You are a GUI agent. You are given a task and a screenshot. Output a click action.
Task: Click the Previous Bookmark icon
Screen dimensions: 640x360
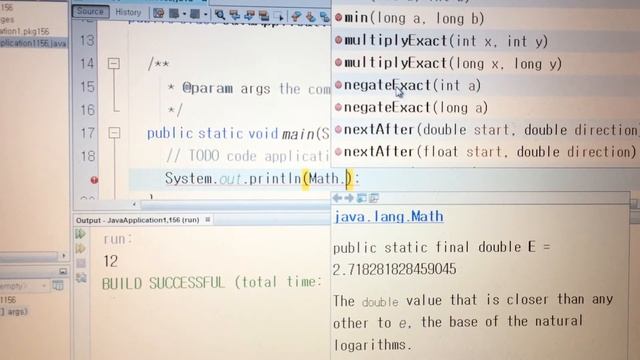296,16
